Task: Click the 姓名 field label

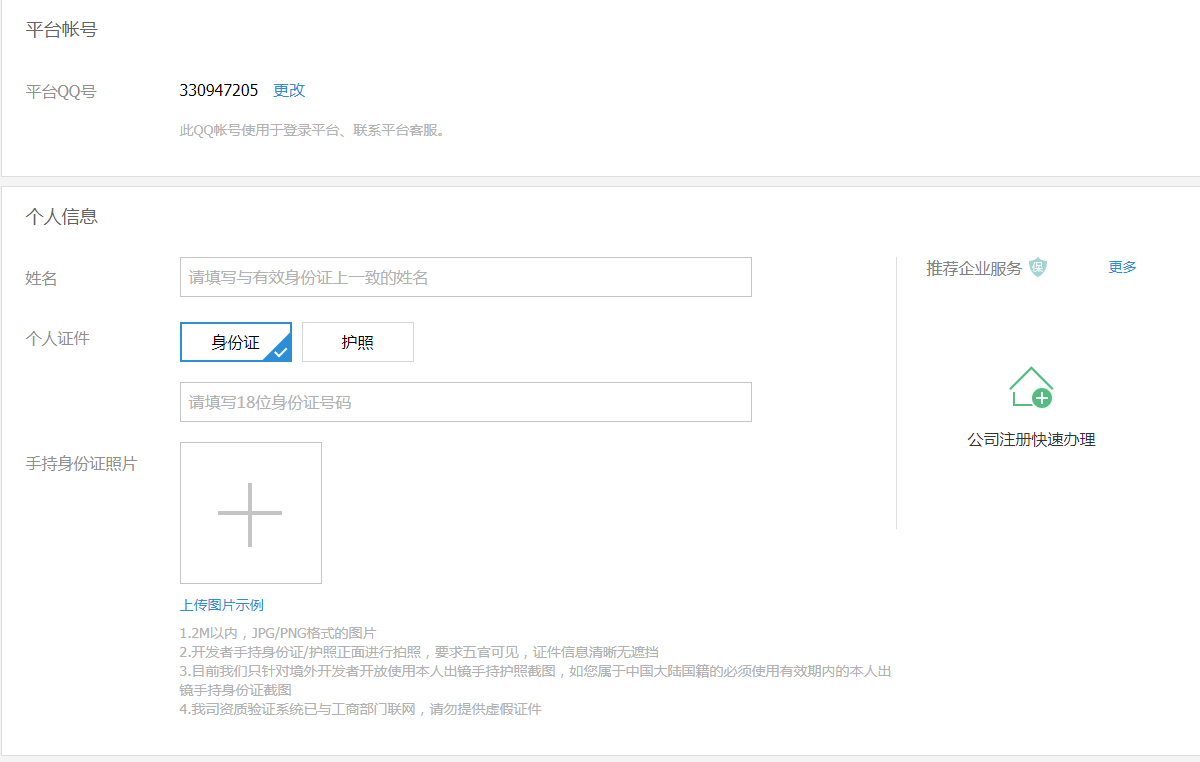Action: click(41, 279)
